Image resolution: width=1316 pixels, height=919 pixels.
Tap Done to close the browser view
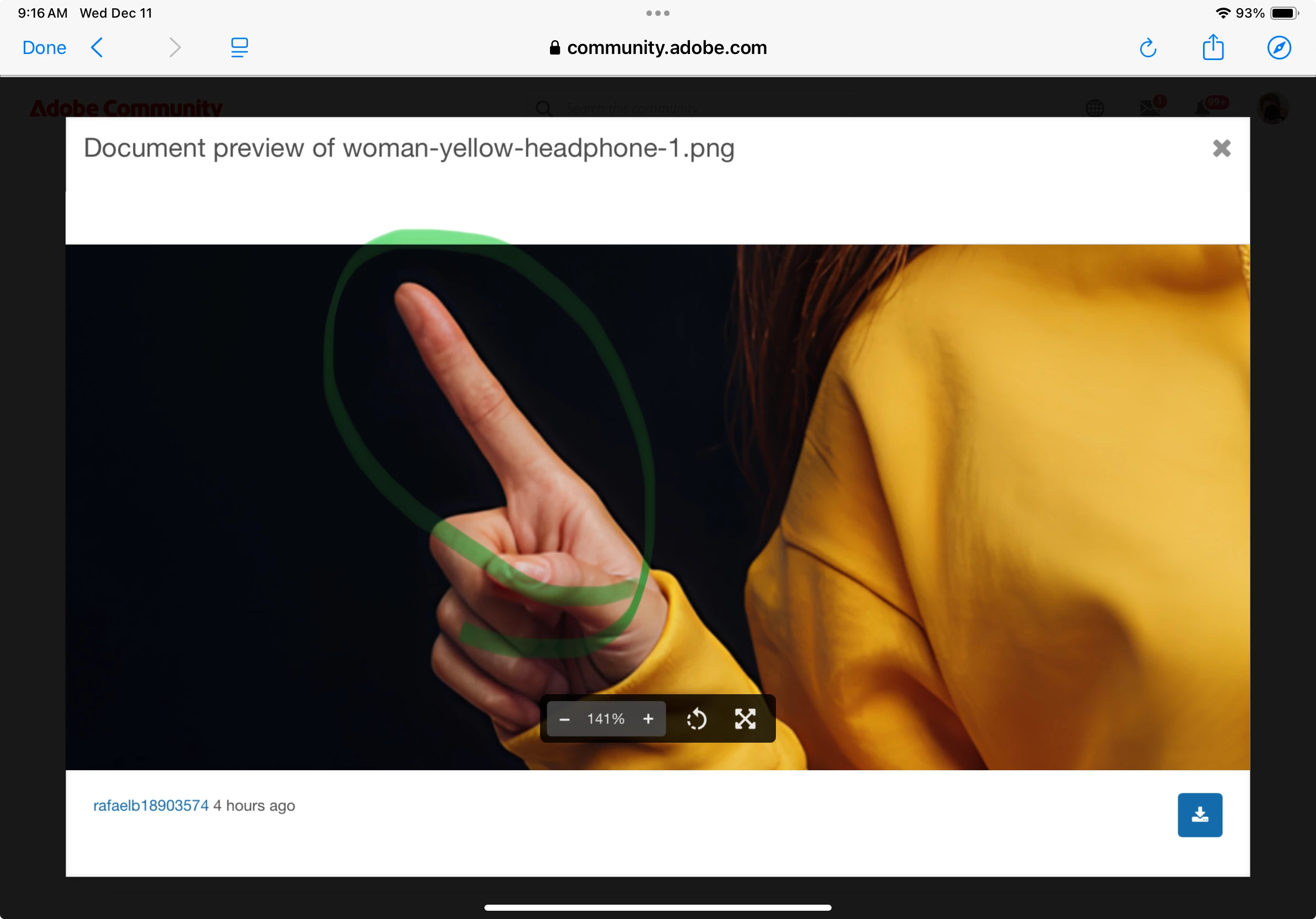[44, 47]
